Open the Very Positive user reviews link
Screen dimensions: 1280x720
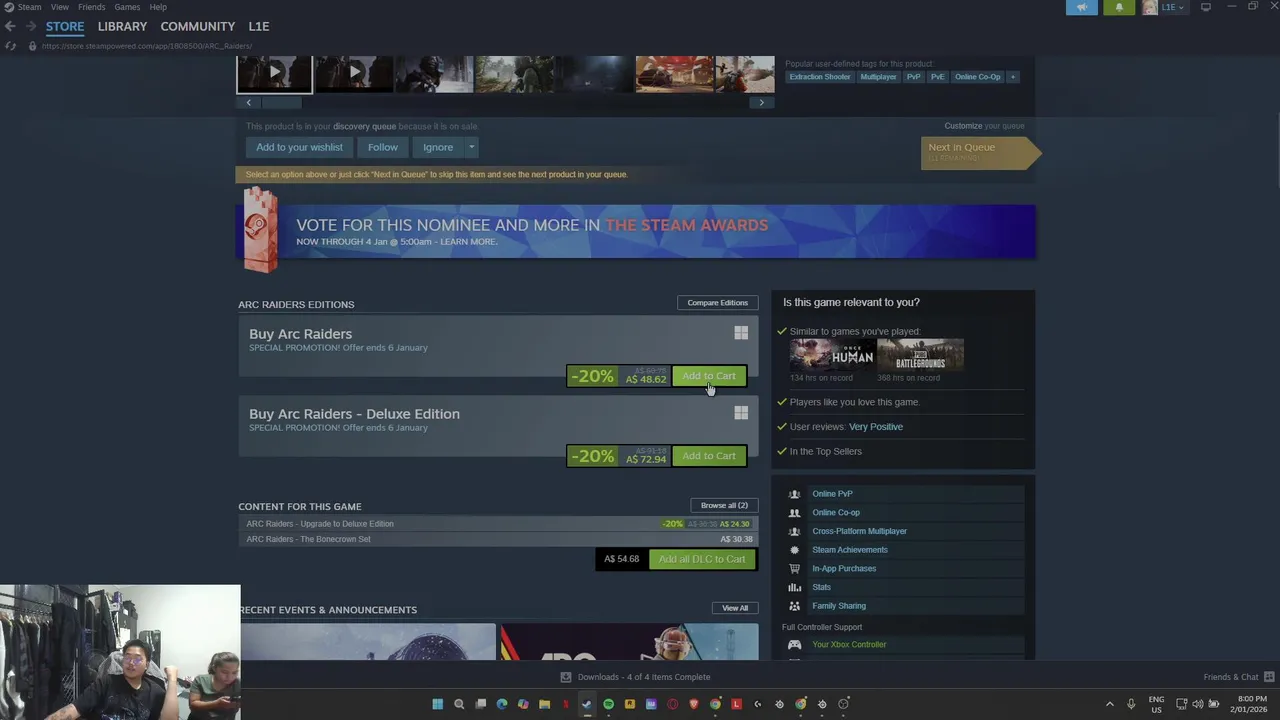click(875, 427)
